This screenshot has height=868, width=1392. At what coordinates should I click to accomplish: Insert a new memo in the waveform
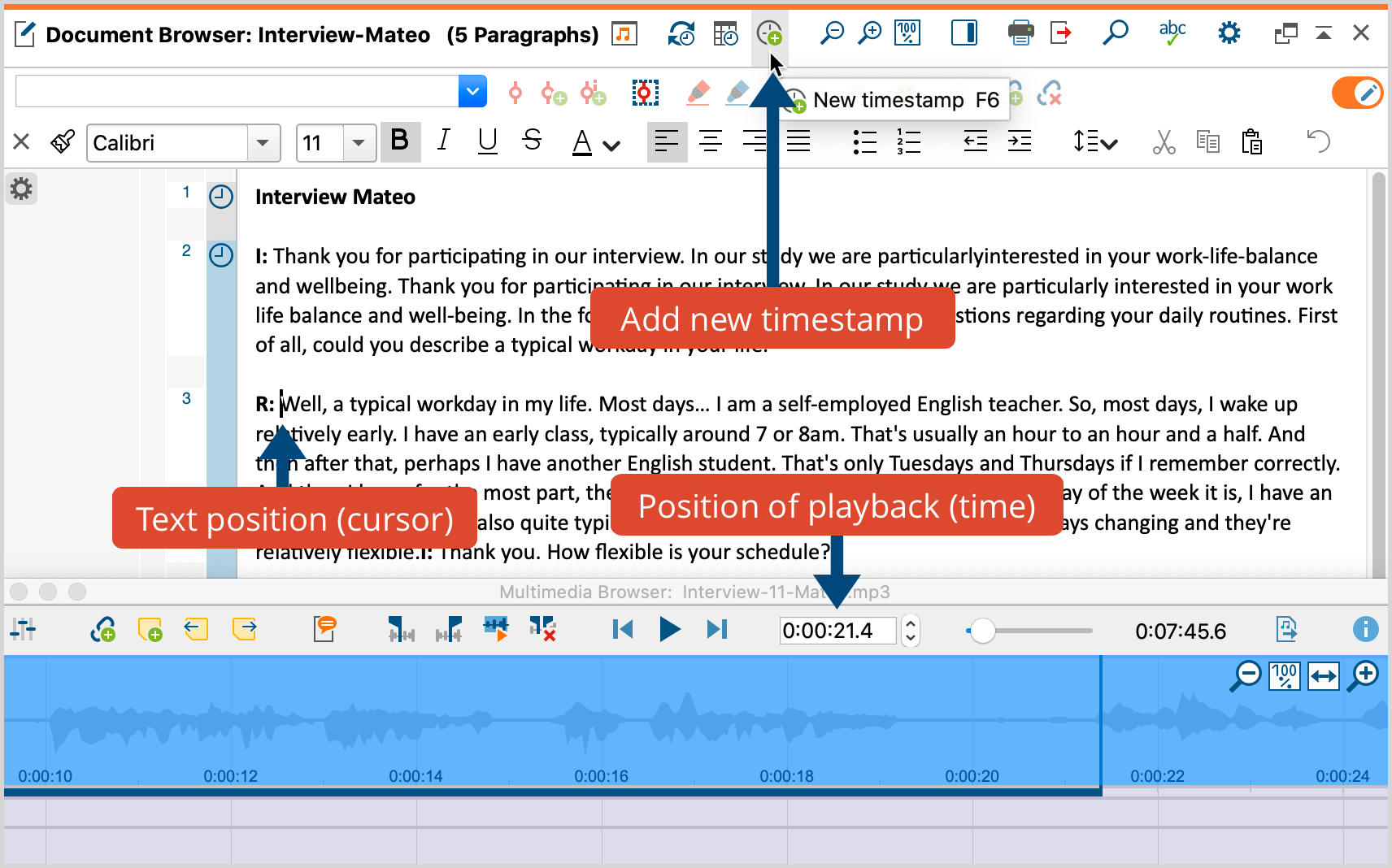coord(150,629)
